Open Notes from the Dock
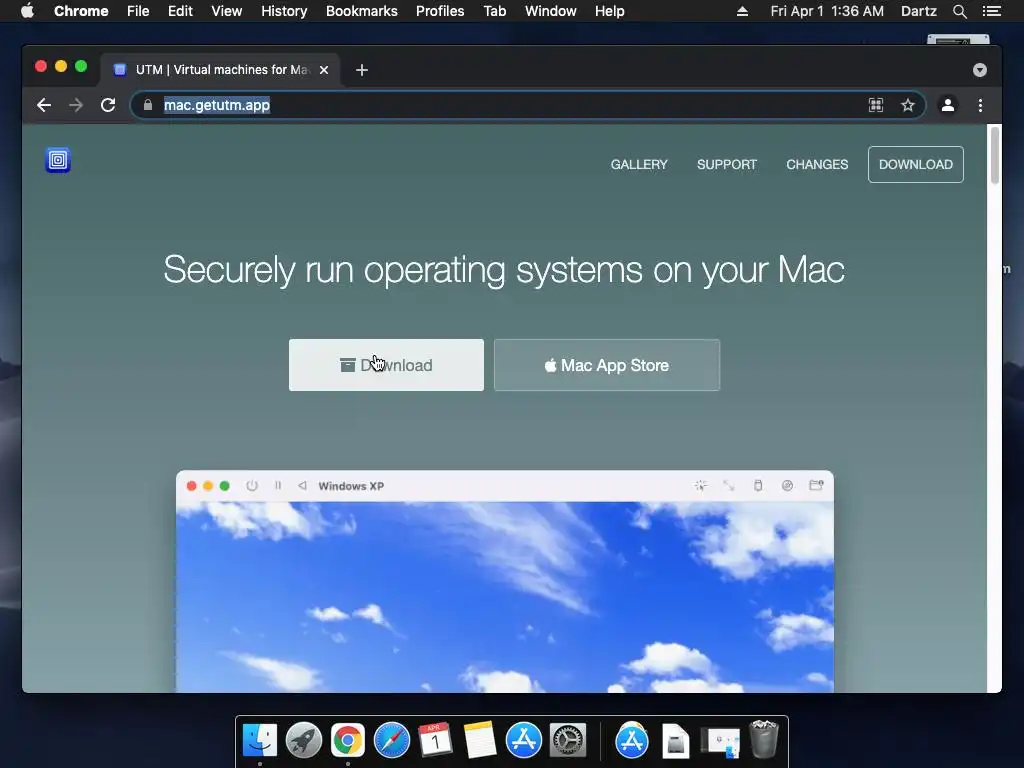1024x768 pixels. coord(480,741)
